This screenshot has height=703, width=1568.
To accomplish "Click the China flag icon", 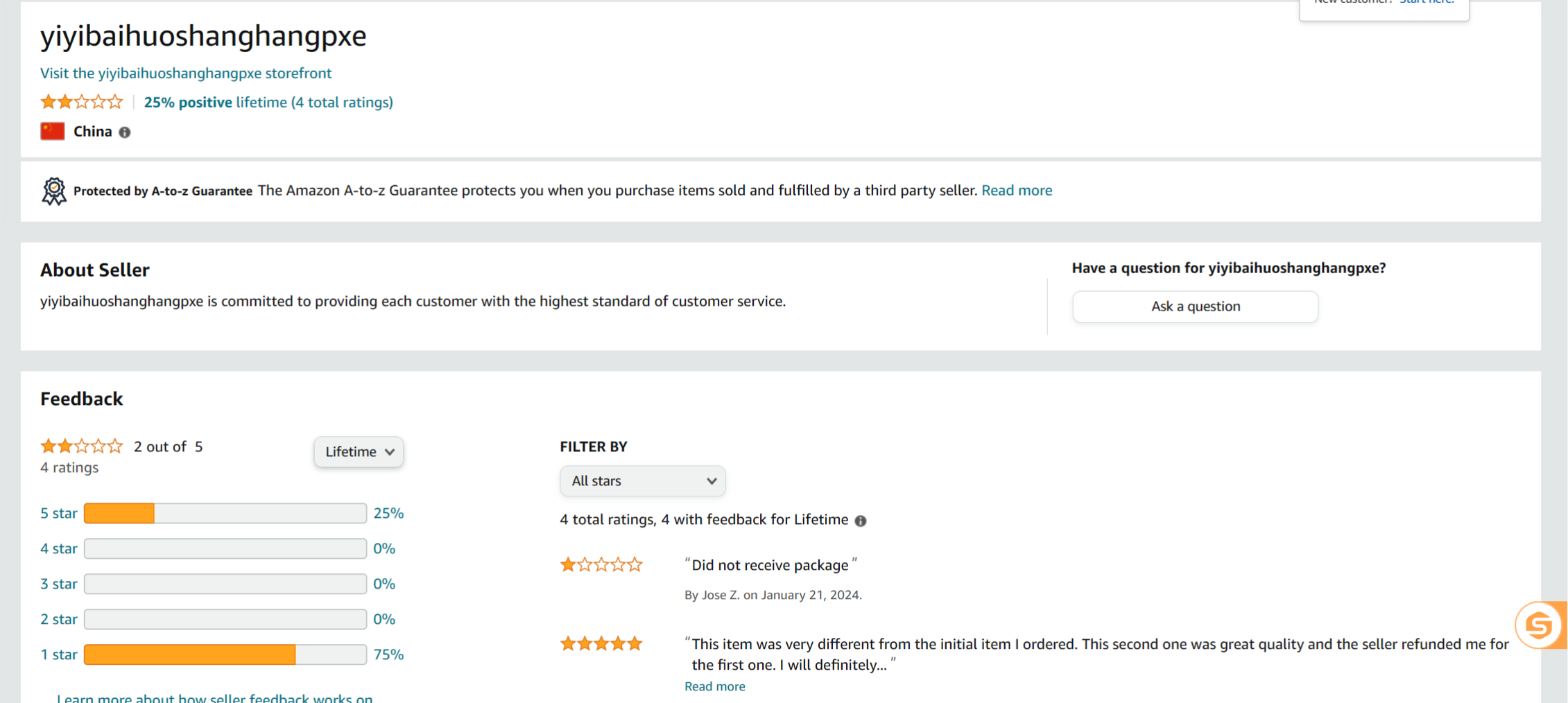I will (53, 132).
